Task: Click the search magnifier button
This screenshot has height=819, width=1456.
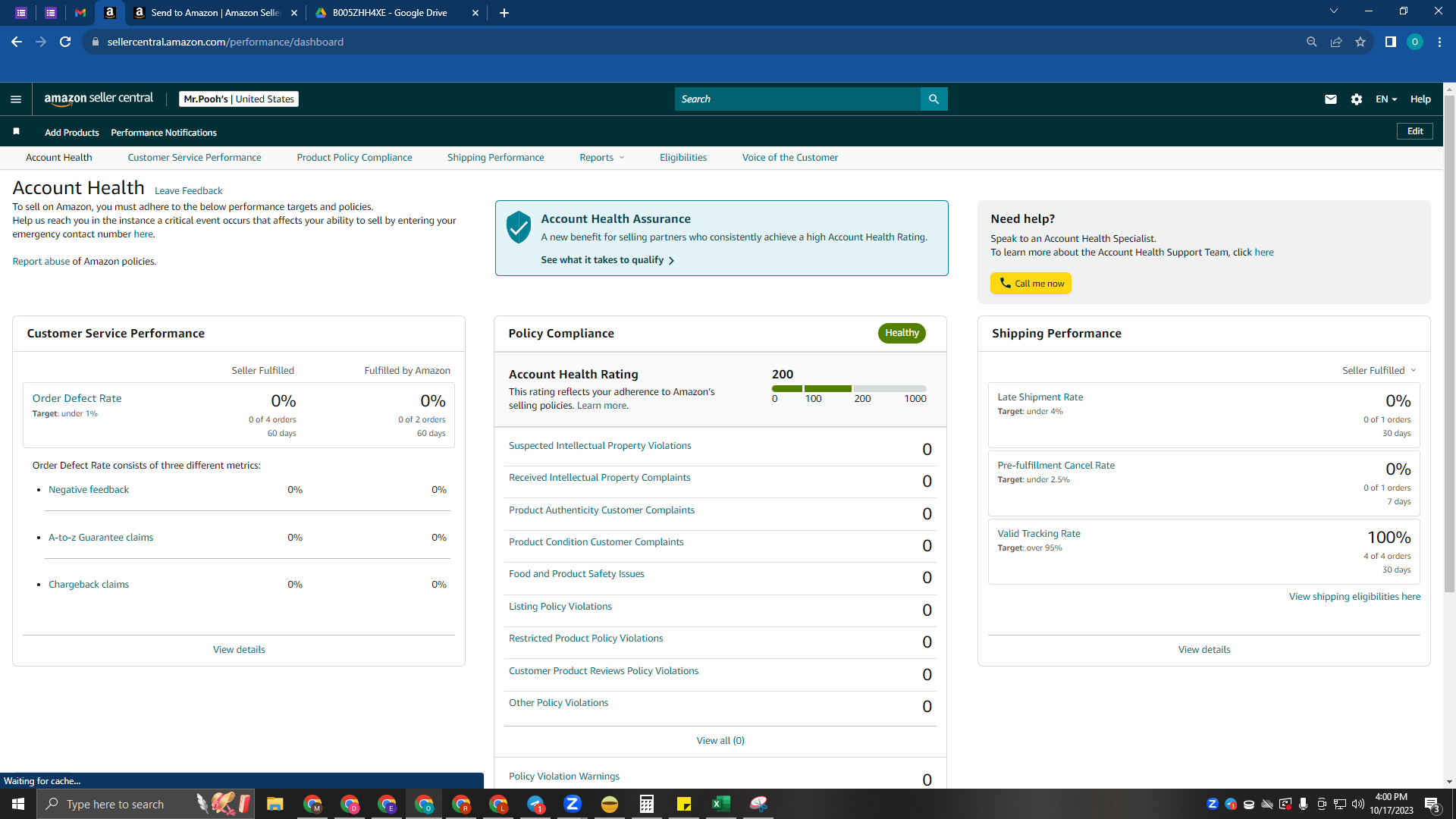Action: (934, 99)
